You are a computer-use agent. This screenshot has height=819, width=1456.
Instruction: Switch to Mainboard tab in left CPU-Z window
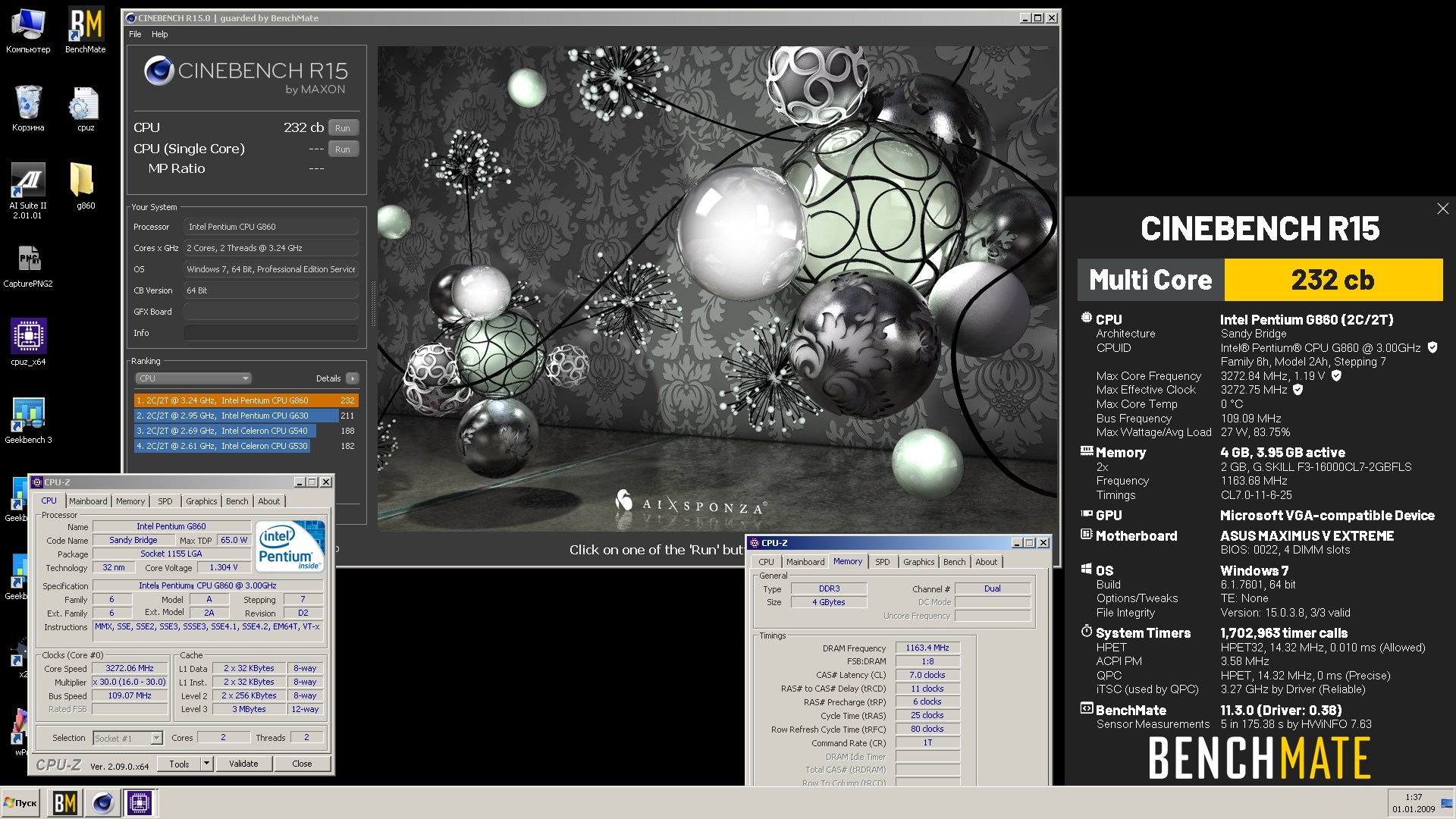pyautogui.click(x=88, y=501)
